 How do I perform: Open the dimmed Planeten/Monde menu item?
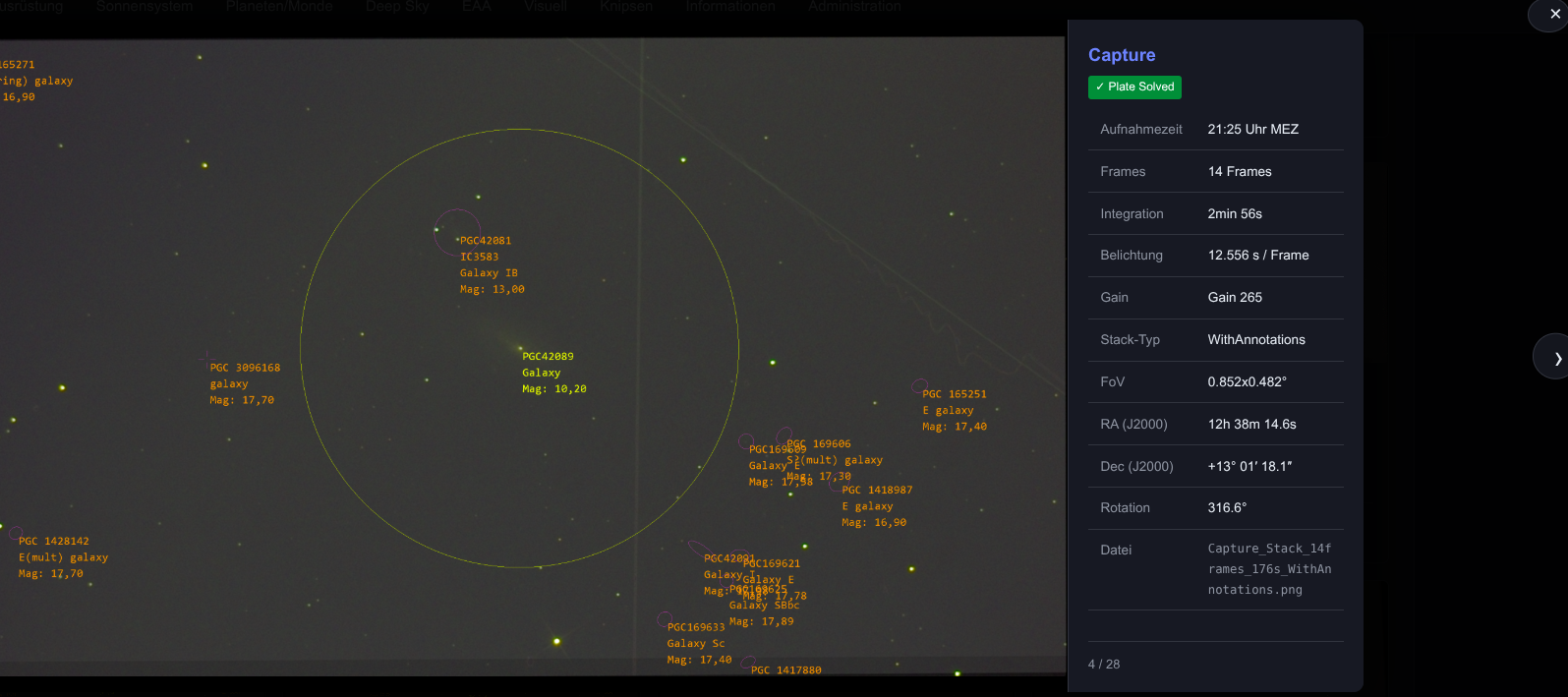(x=279, y=6)
